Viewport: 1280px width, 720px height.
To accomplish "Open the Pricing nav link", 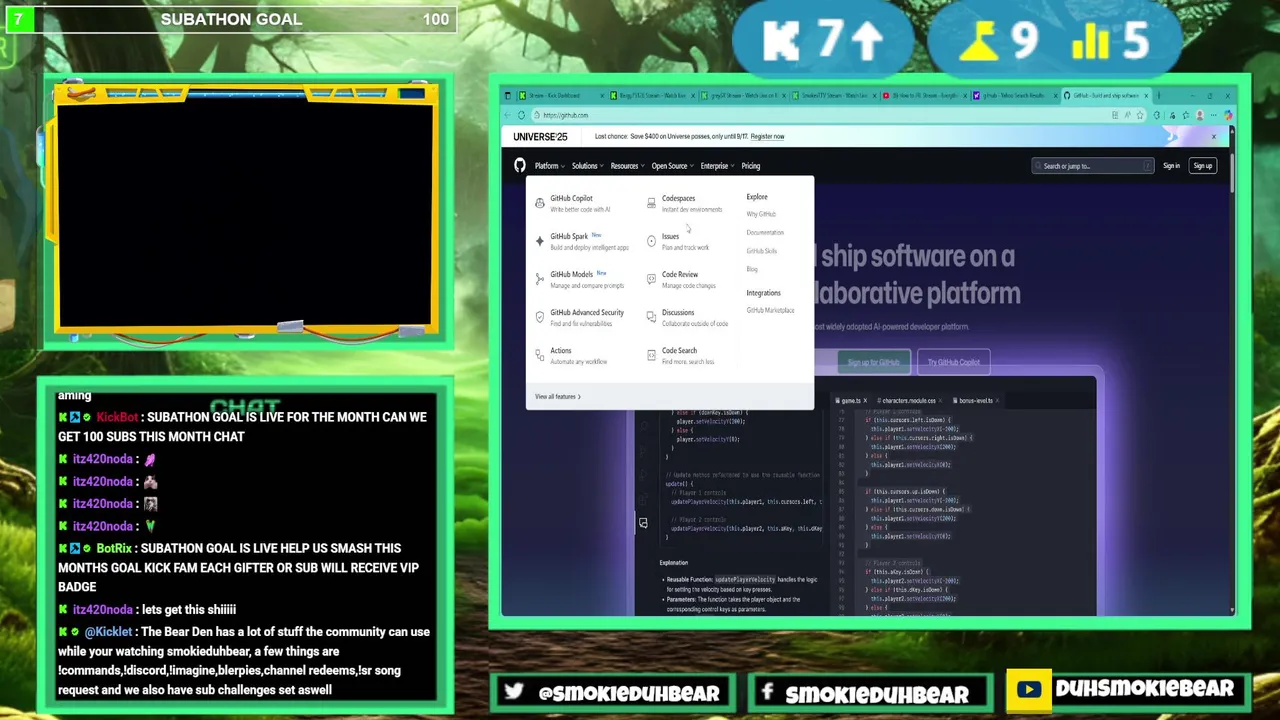I will pos(750,166).
